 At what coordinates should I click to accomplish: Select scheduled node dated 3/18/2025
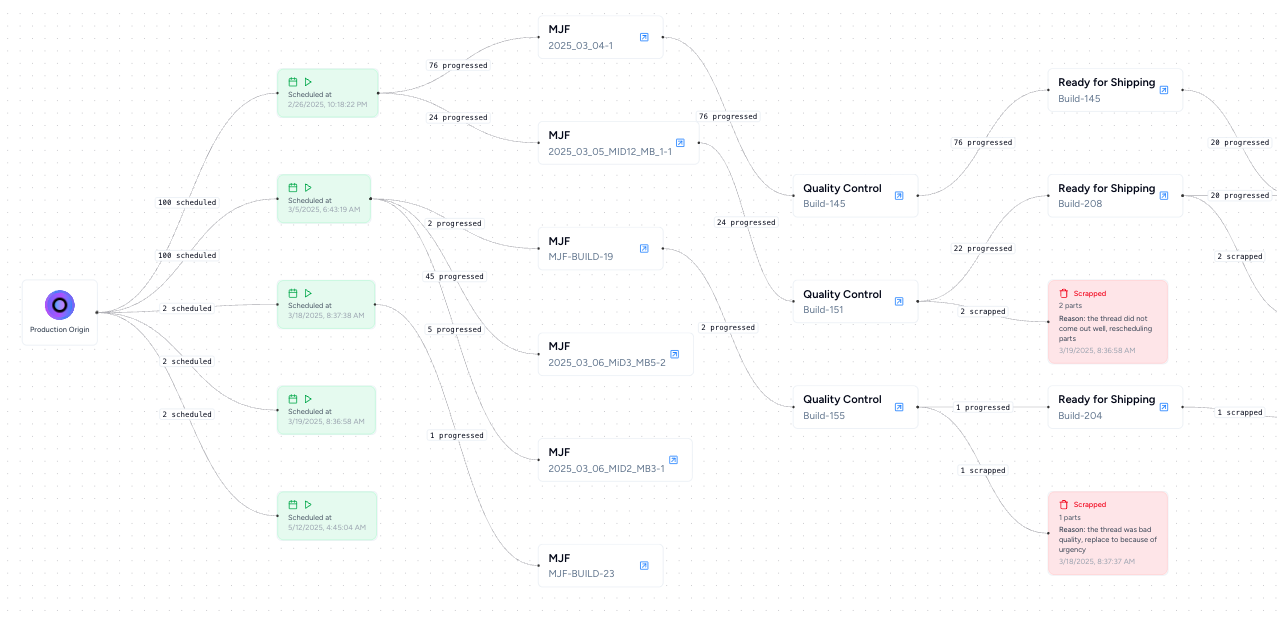tap(326, 304)
